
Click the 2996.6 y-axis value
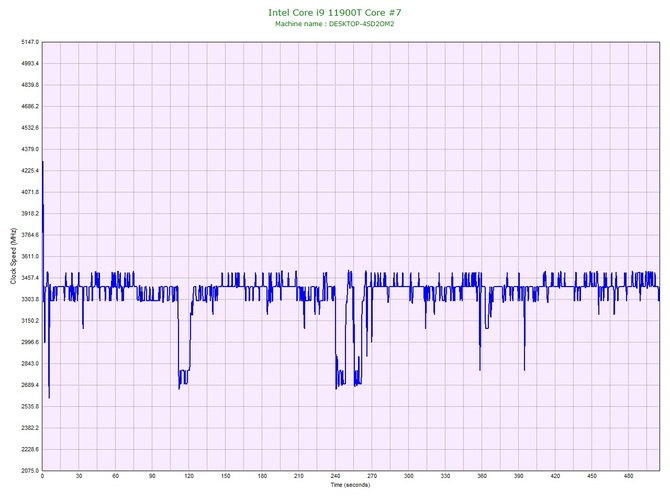pyautogui.click(x=30, y=342)
